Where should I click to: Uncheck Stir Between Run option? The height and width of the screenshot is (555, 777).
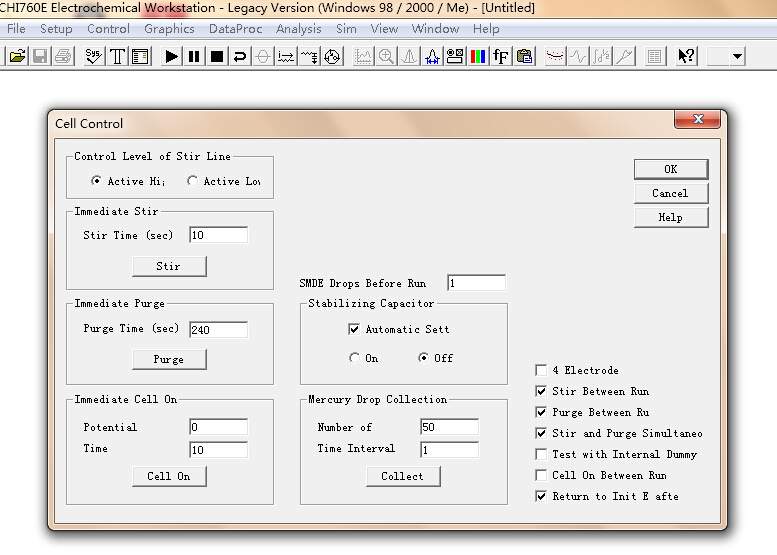coord(542,392)
